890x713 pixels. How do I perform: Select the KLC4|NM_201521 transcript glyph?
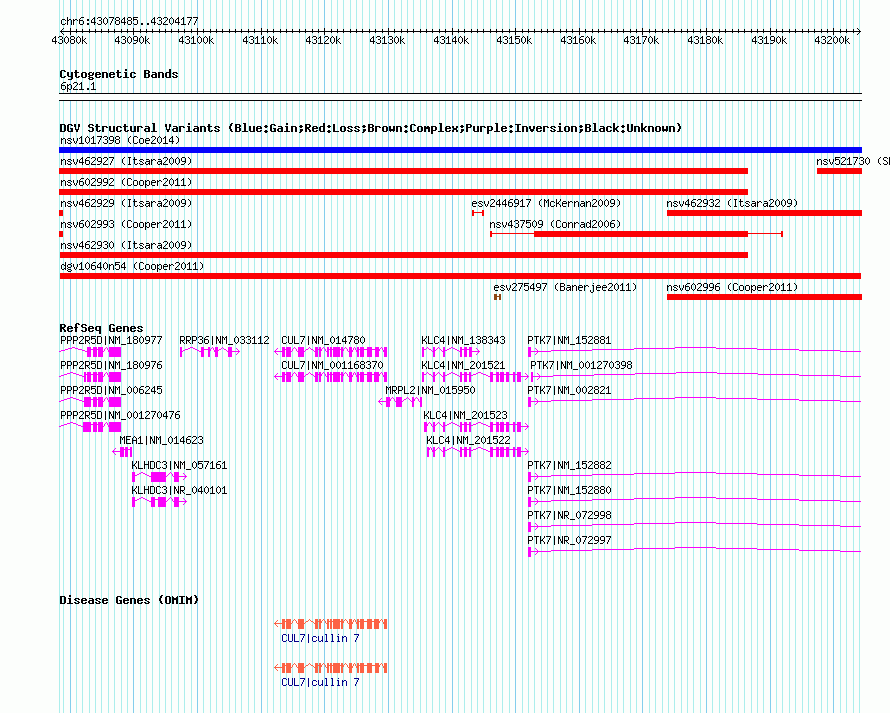click(x=476, y=377)
